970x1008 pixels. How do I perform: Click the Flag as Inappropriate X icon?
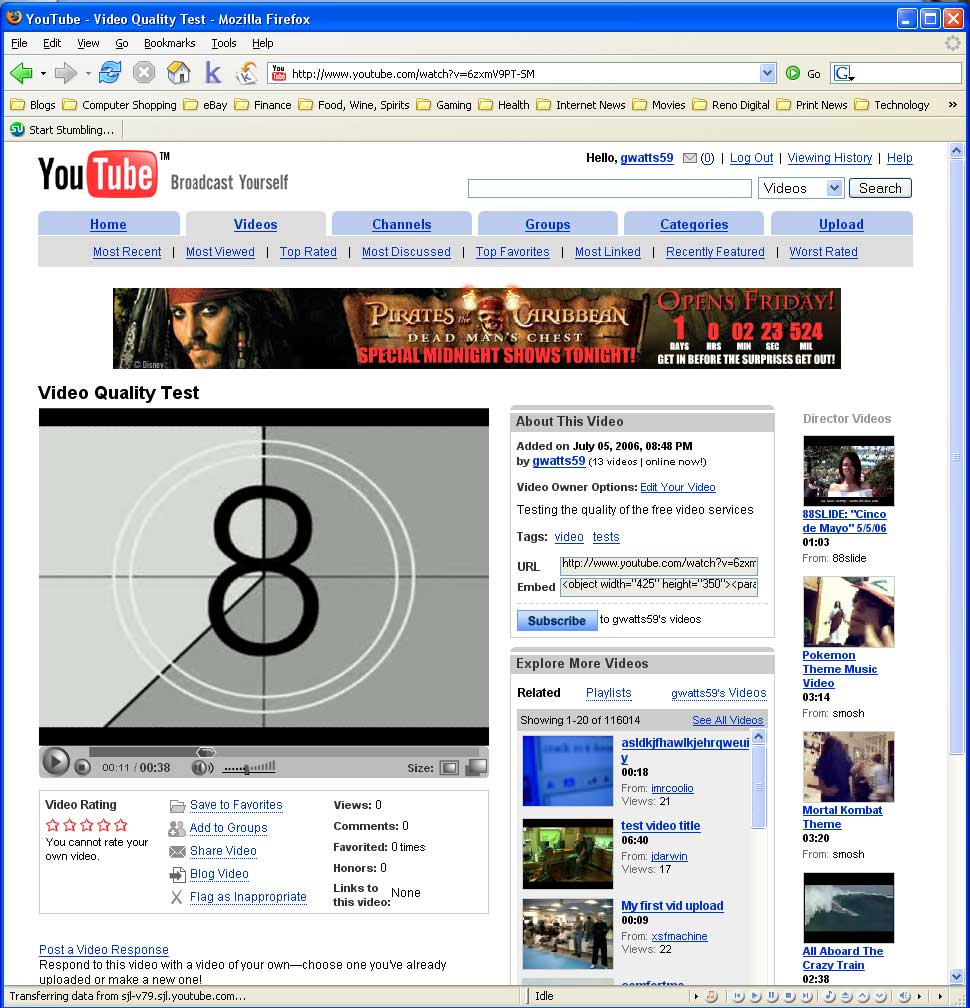177,897
